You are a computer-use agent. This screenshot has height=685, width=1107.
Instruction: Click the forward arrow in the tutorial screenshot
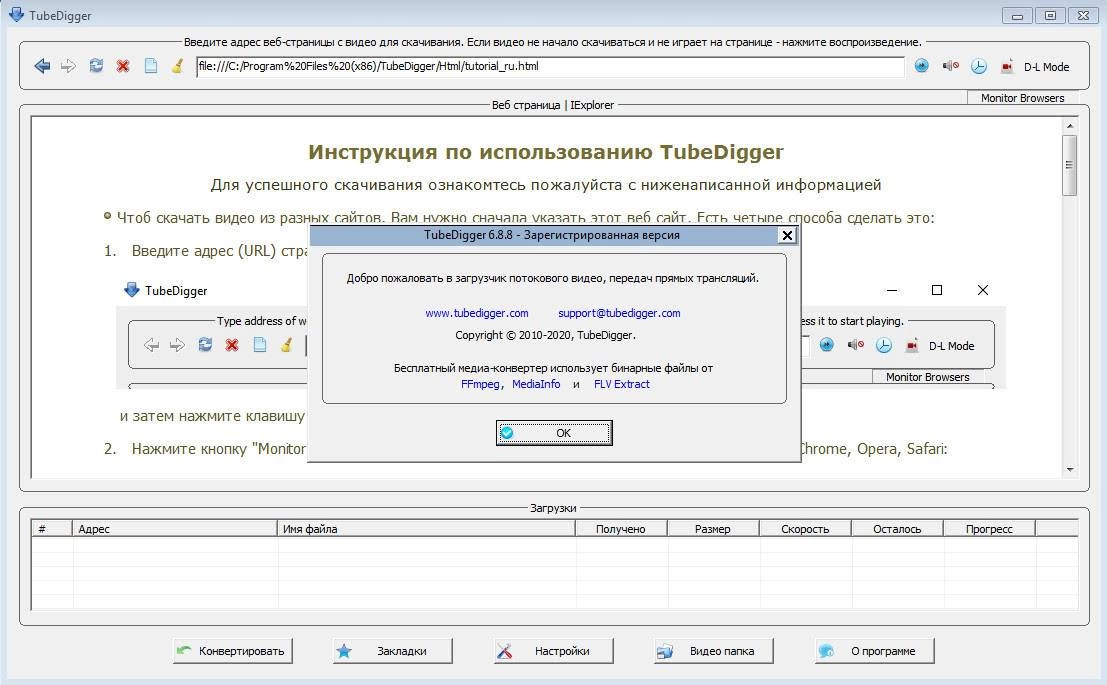(x=177, y=345)
